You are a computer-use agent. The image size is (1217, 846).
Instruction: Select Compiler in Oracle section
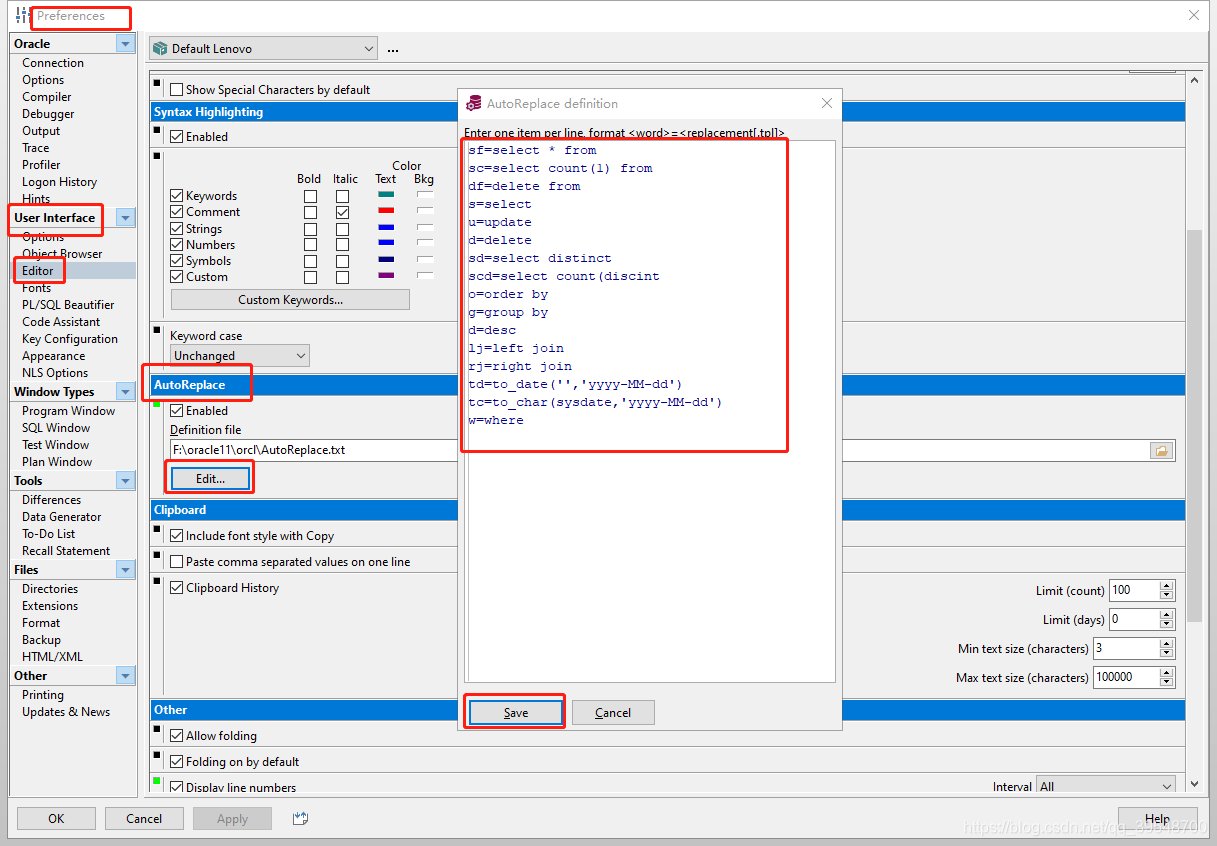pyautogui.click(x=47, y=97)
